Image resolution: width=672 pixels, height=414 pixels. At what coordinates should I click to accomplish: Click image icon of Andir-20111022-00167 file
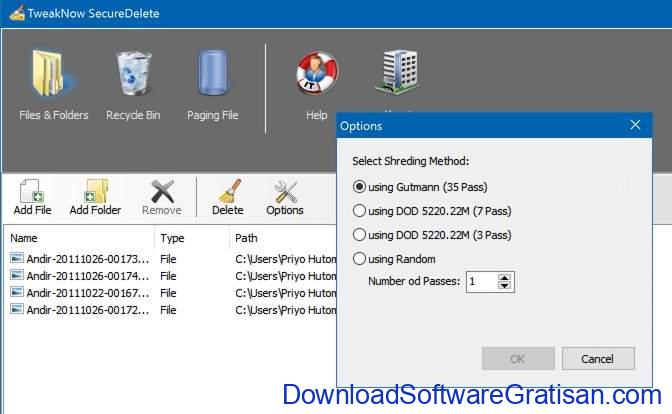[17, 292]
